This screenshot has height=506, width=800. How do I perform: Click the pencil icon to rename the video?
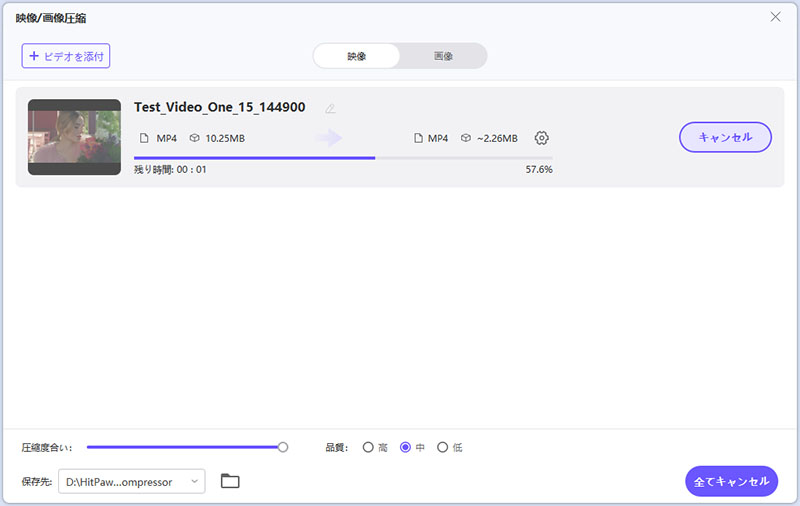click(x=330, y=108)
